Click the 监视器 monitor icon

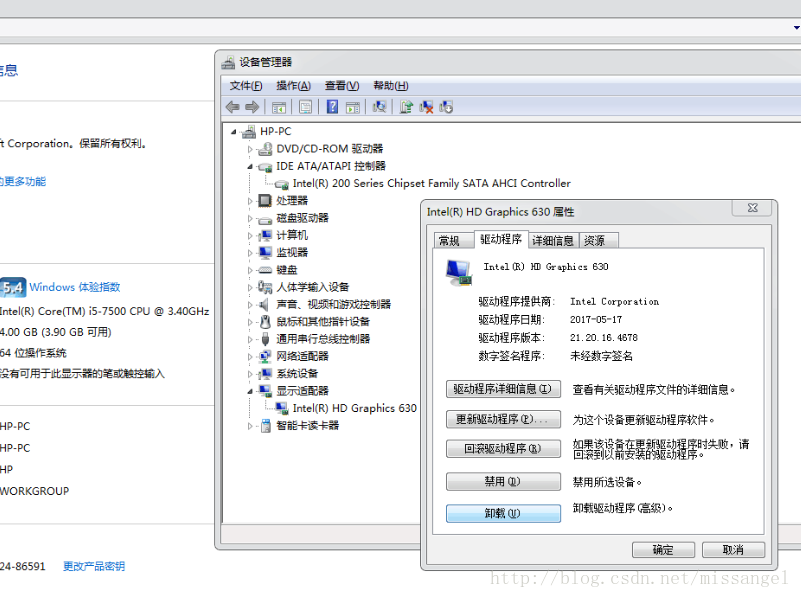tap(265, 253)
